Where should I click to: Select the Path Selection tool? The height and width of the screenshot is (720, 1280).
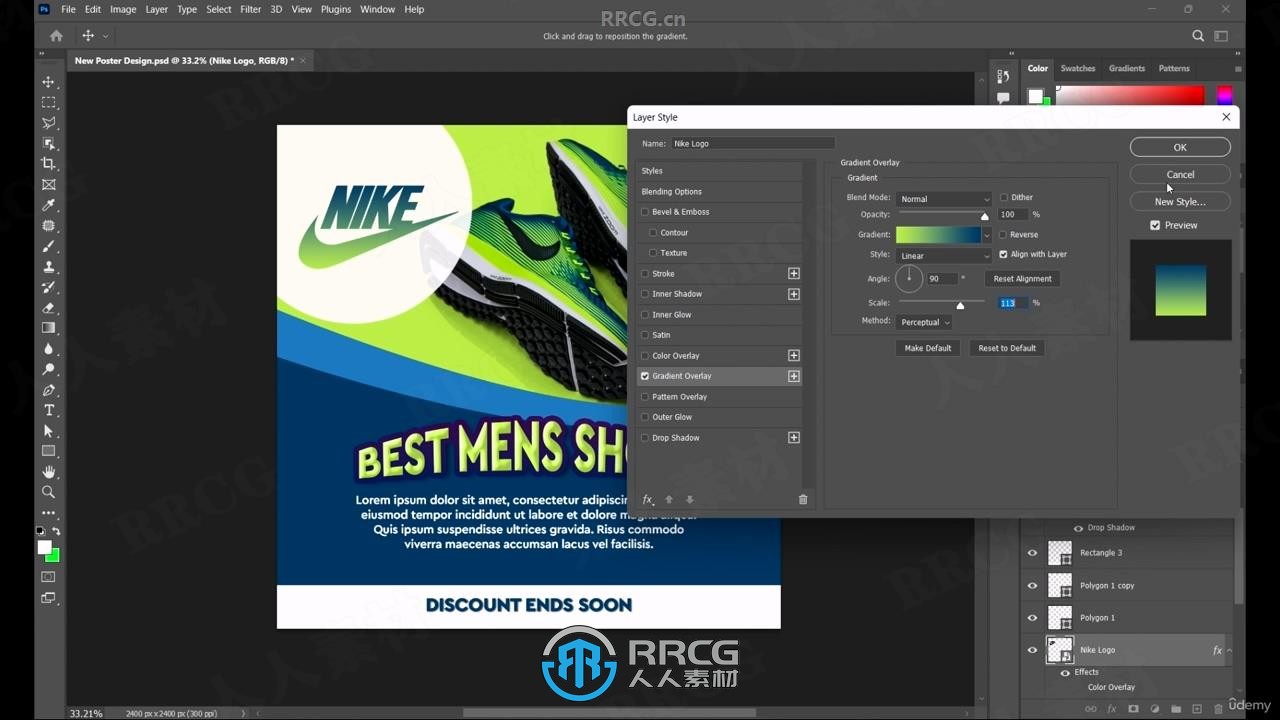point(48,431)
